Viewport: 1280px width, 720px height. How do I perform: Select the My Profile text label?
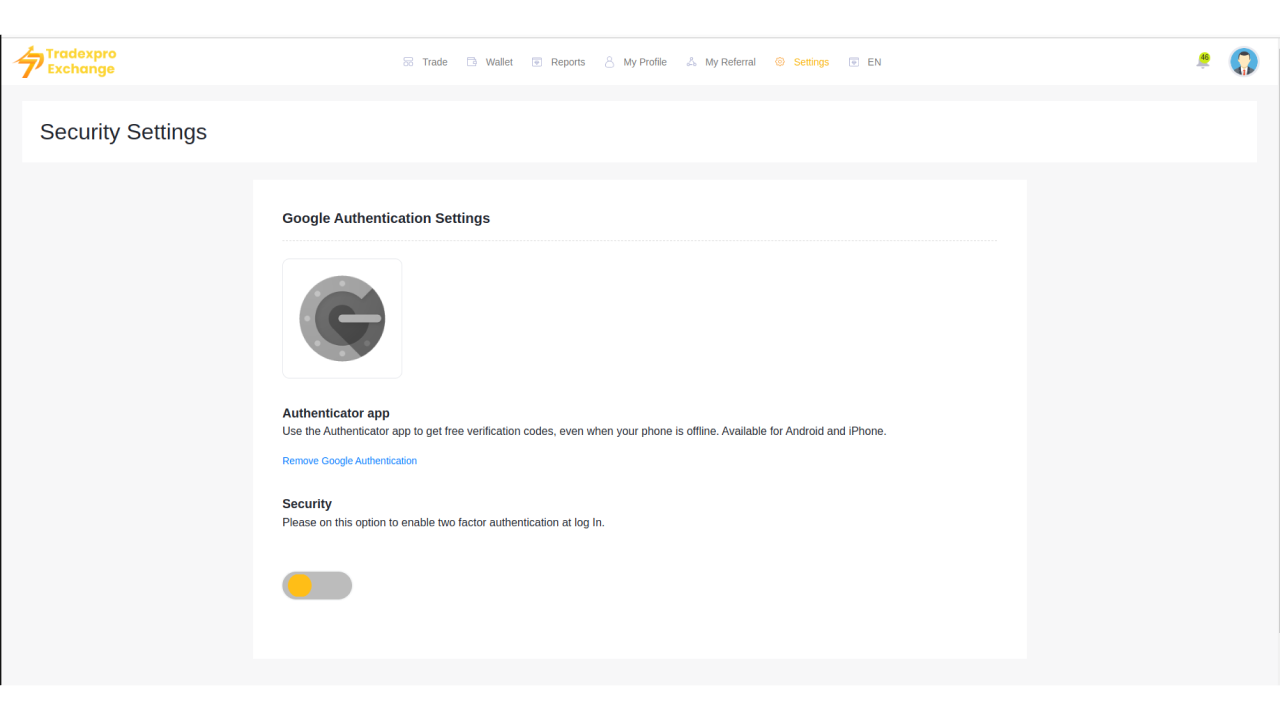645,62
